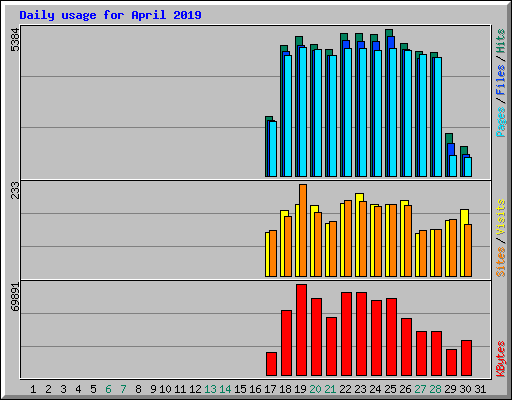Select the red KBytes bar for day 19
Viewport: 512px width, 400px height.
[301, 330]
